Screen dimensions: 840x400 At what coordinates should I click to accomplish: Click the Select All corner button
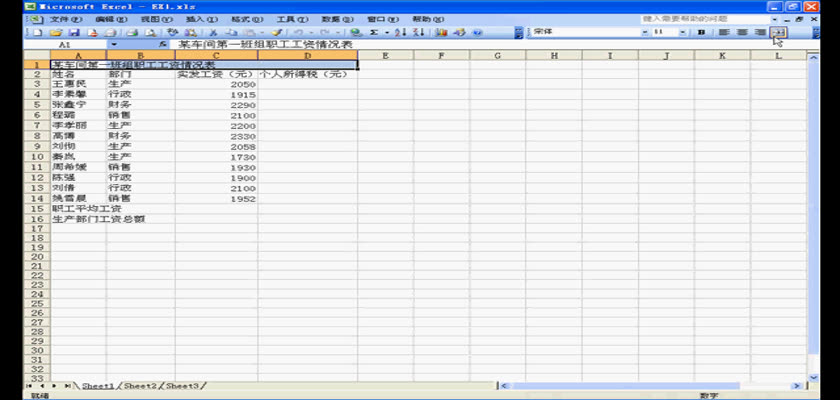pyautogui.click(x=37, y=55)
